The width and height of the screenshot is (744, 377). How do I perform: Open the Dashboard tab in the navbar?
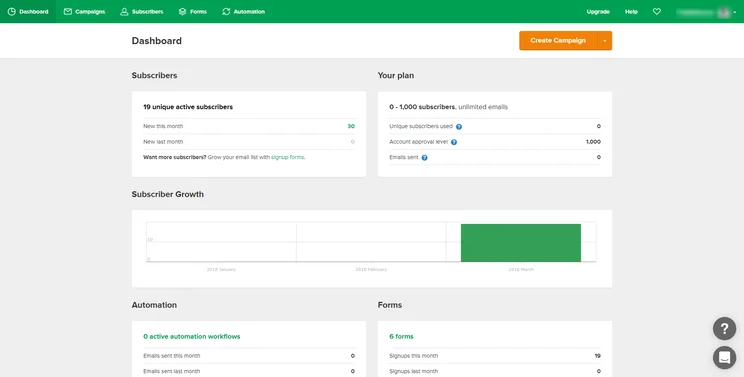(28, 11)
